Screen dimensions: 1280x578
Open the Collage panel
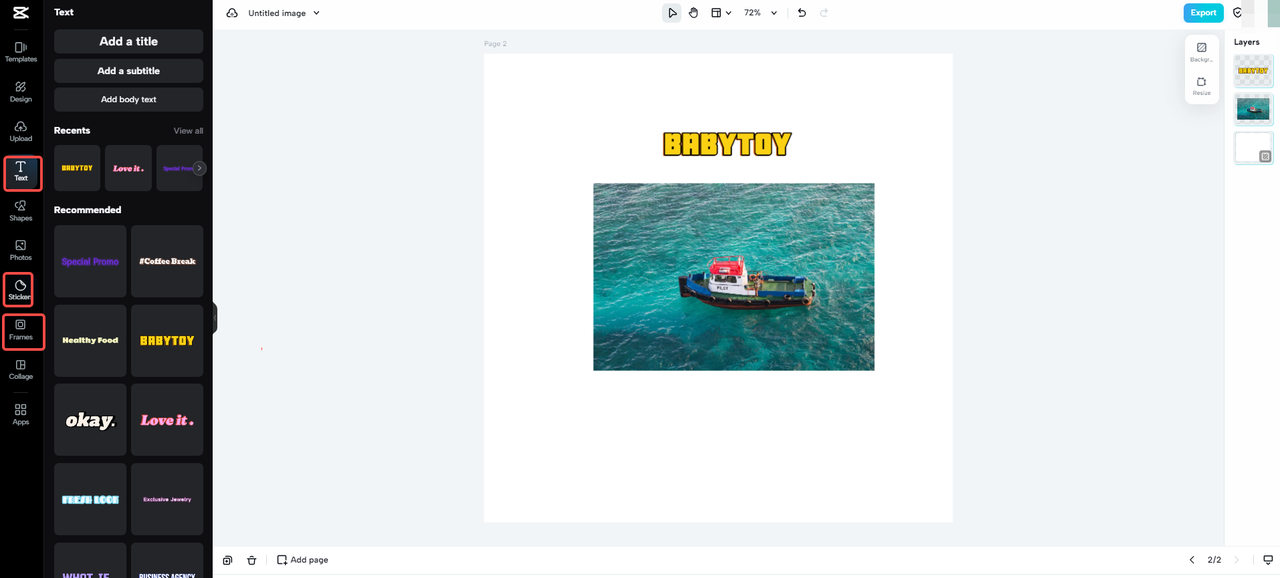tap(21, 370)
